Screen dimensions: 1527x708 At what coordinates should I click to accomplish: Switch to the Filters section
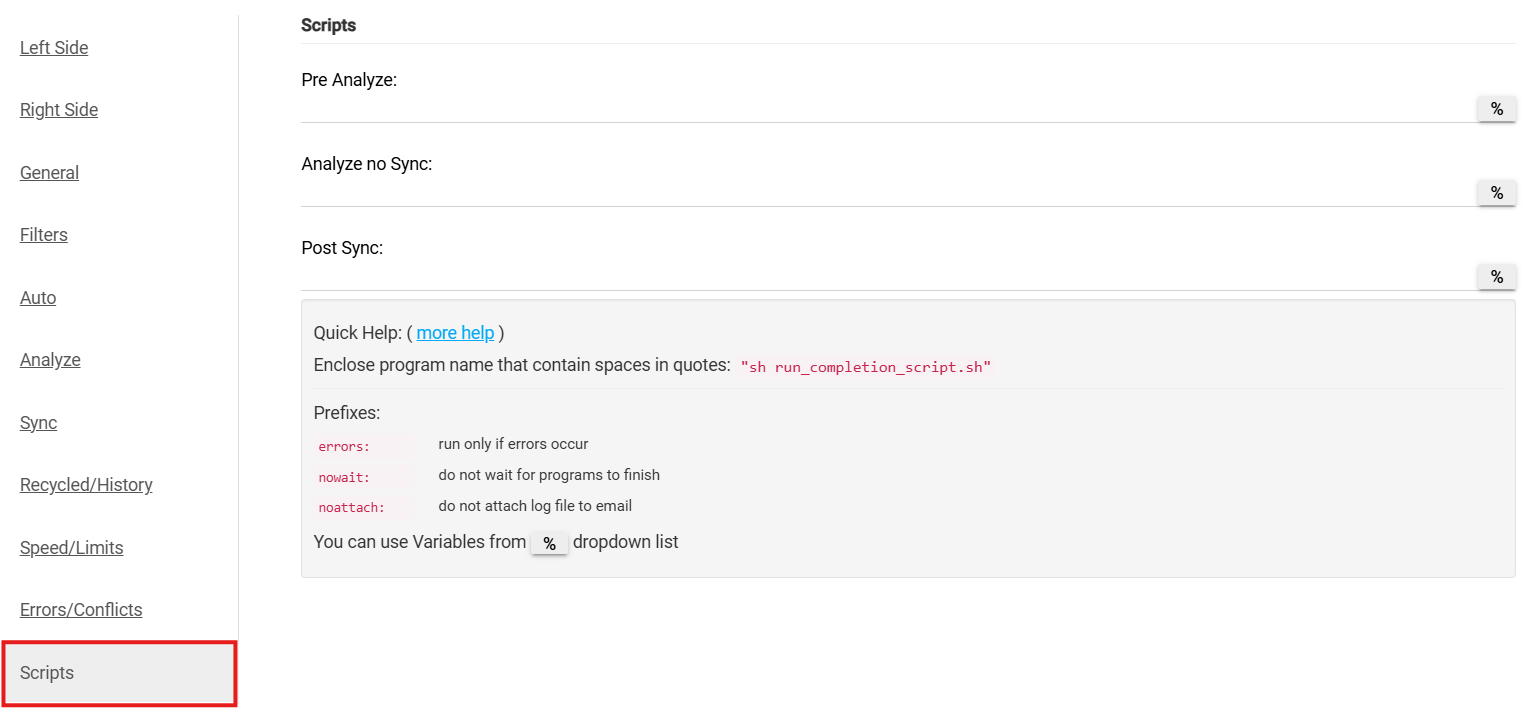click(x=44, y=235)
